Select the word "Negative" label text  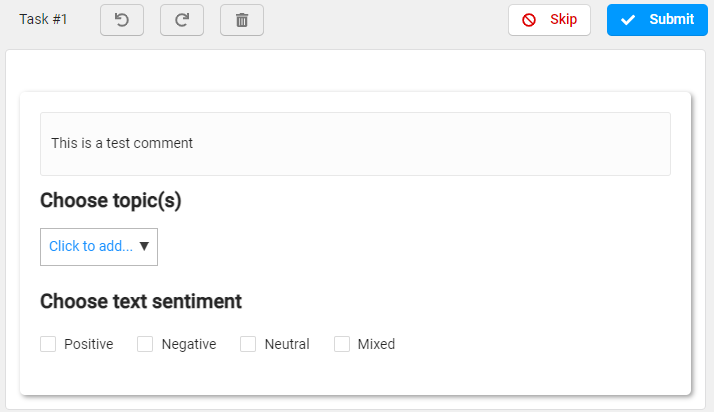click(x=189, y=344)
